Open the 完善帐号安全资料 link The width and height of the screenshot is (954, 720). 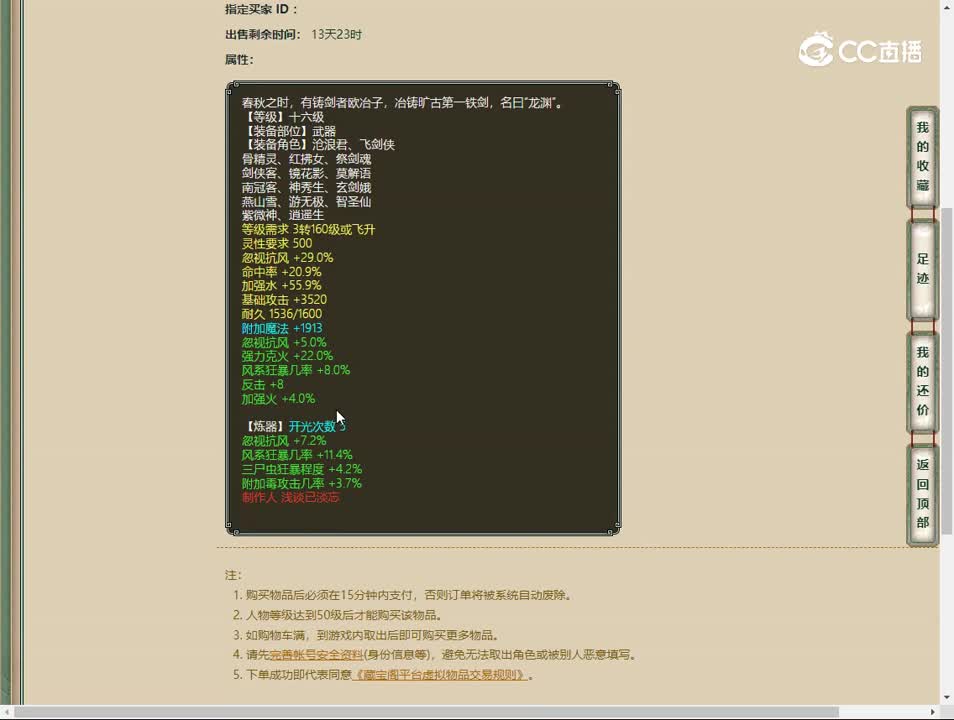[316, 655]
